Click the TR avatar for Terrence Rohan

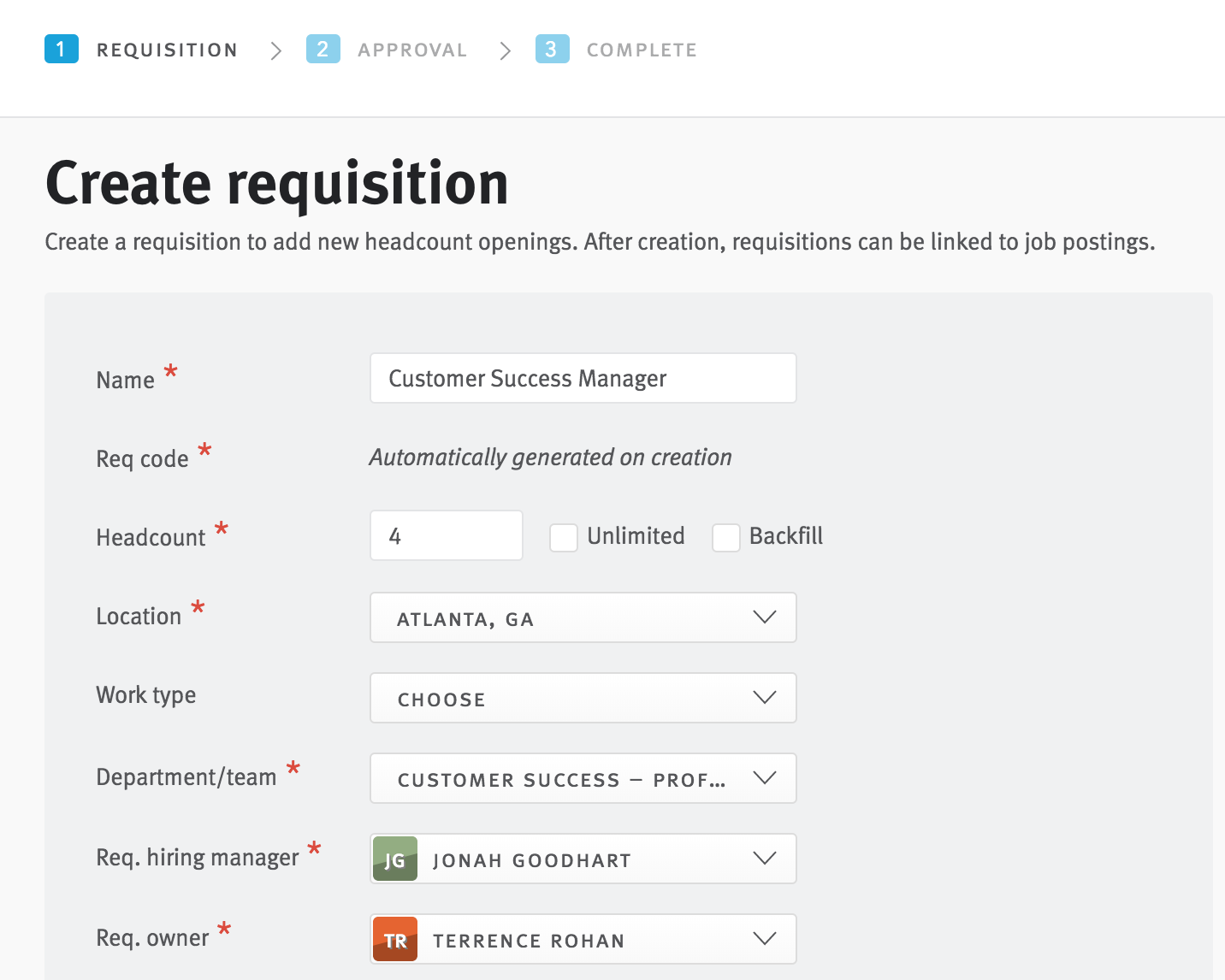[x=395, y=940]
